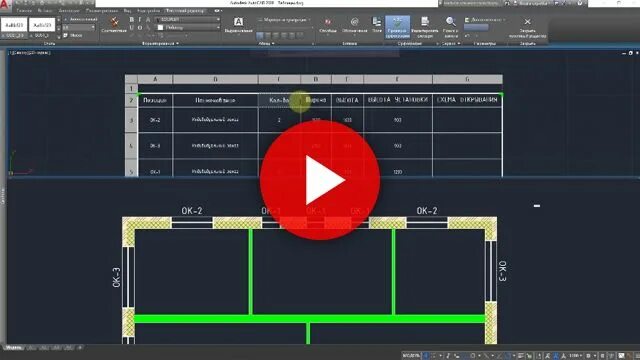Switch to the Вставка ribbon tab
This screenshot has height=360, width=640.
(45, 11)
